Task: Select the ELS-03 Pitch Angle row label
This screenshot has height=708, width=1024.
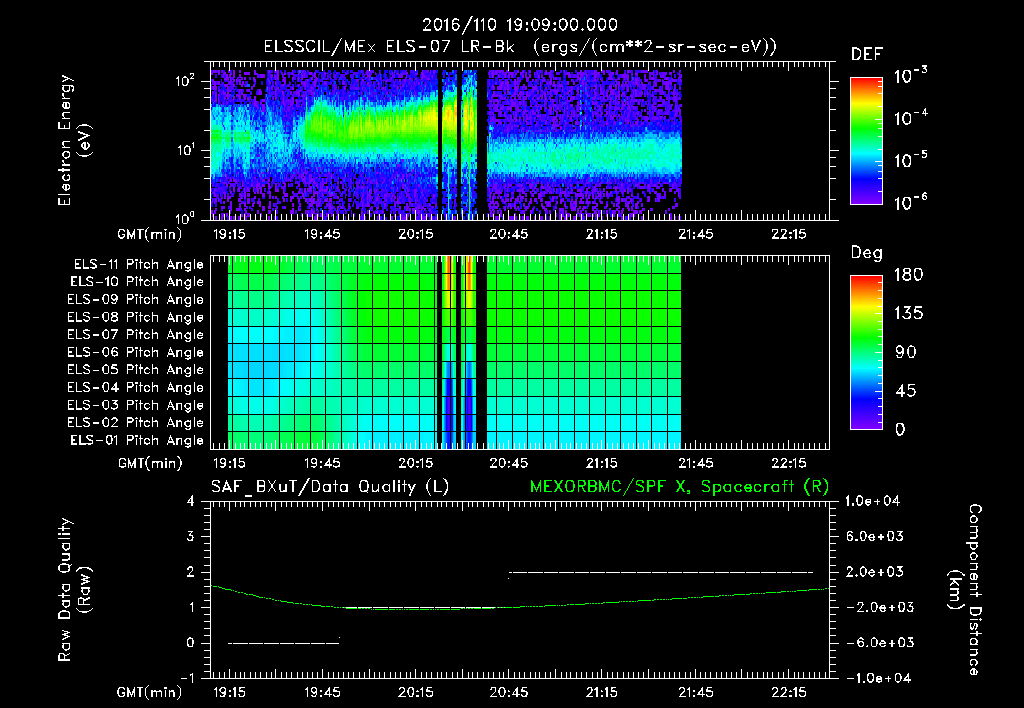Action: pos(136,405)
